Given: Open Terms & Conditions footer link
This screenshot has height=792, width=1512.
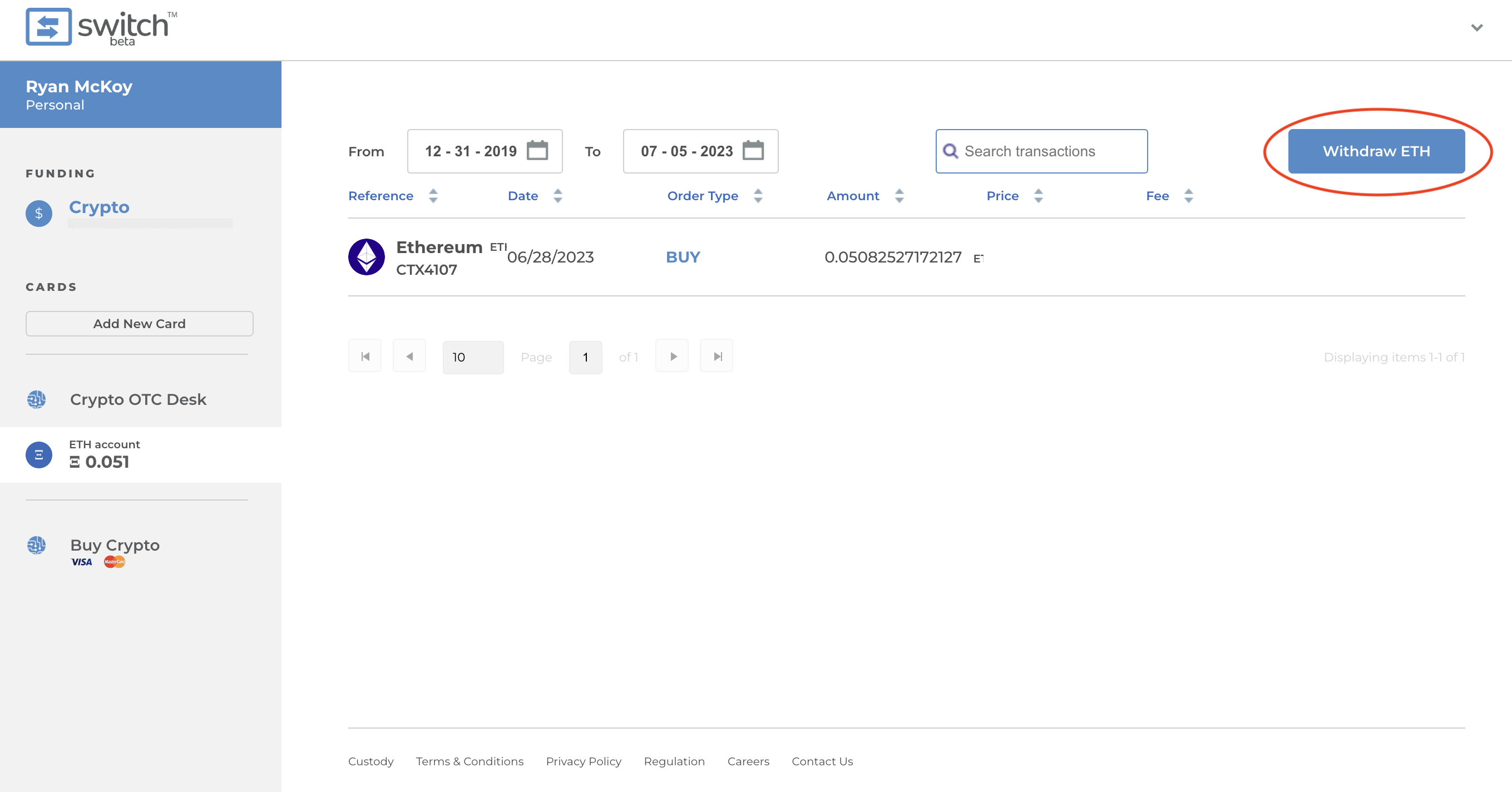Looking at the screenshot, I should pyautogui.click(x=470, y=761).
